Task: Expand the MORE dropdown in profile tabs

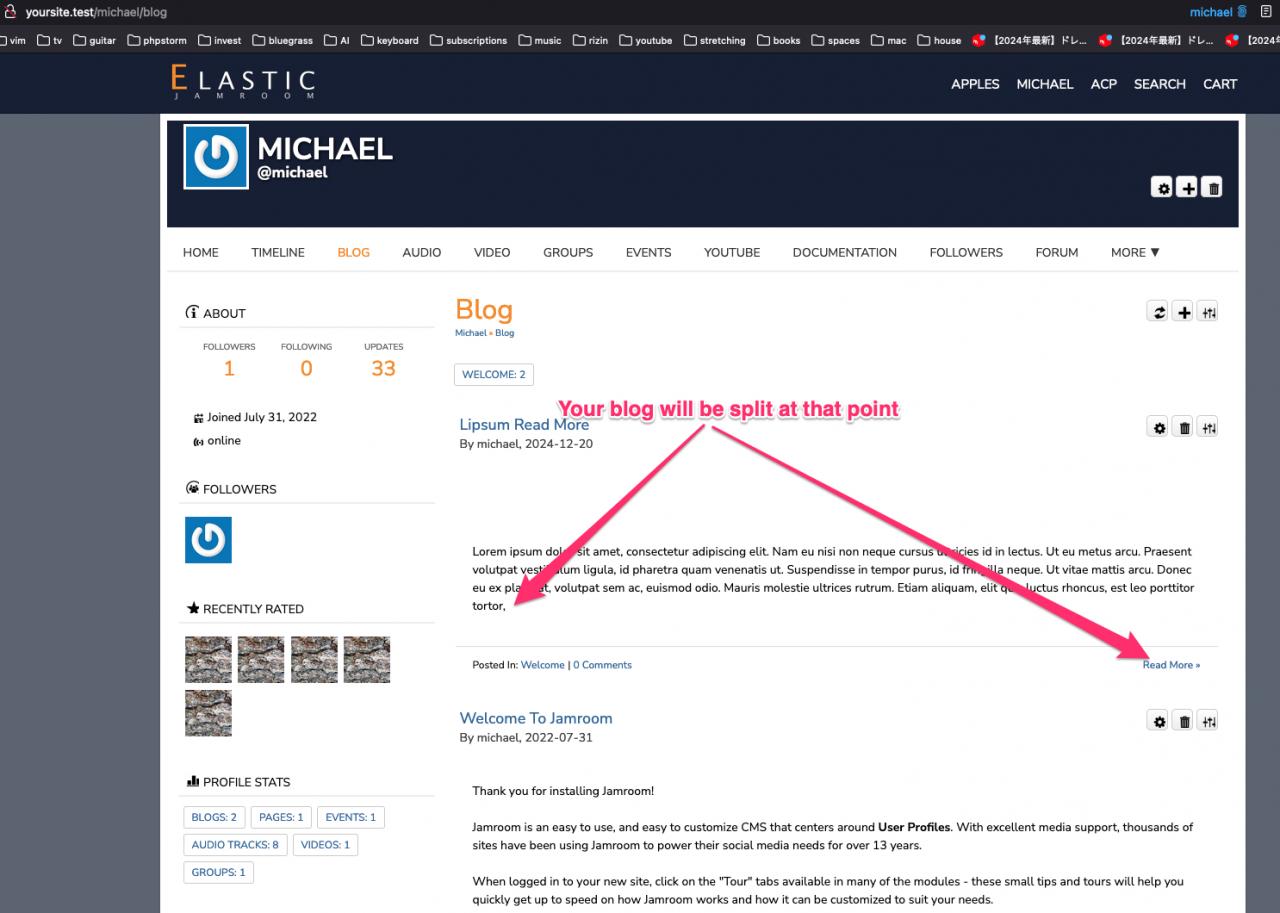Action: 1135,252
